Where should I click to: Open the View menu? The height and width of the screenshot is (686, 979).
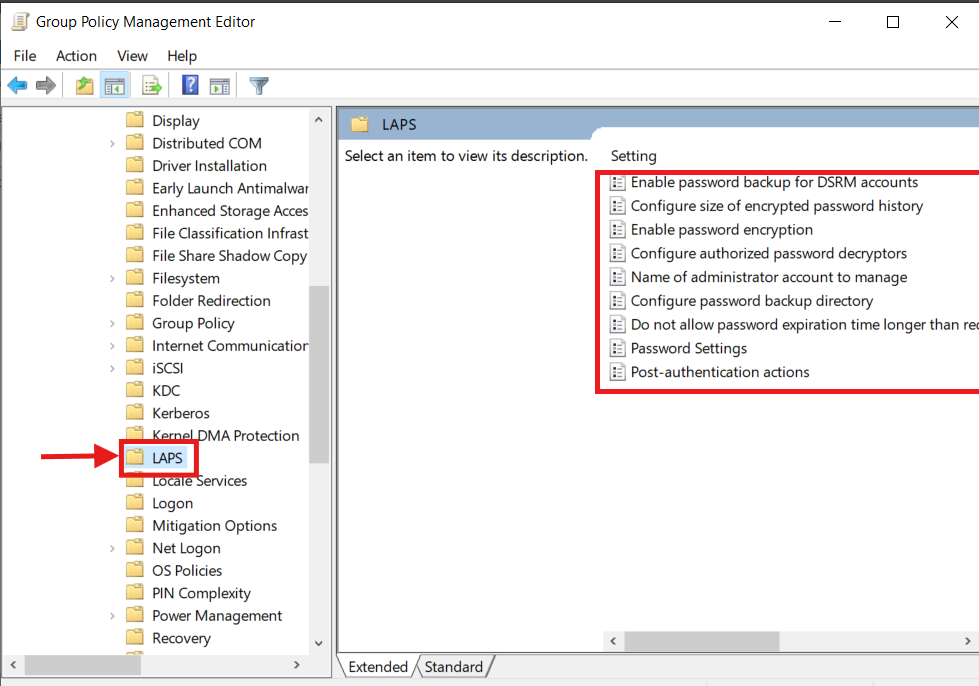pos(132,56)
